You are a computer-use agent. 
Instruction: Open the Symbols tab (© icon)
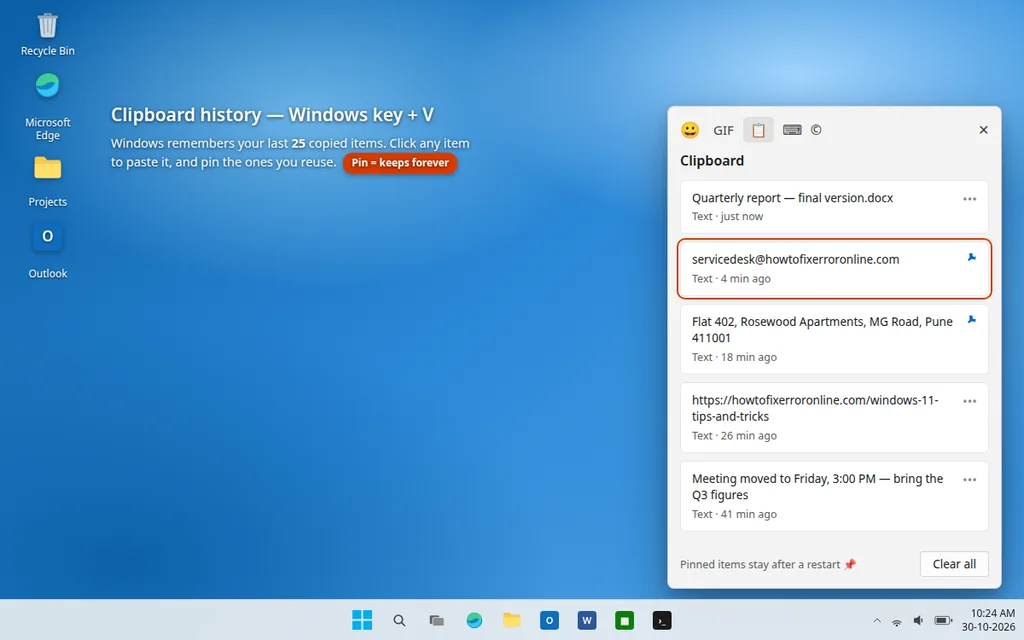tap(816, 130)
